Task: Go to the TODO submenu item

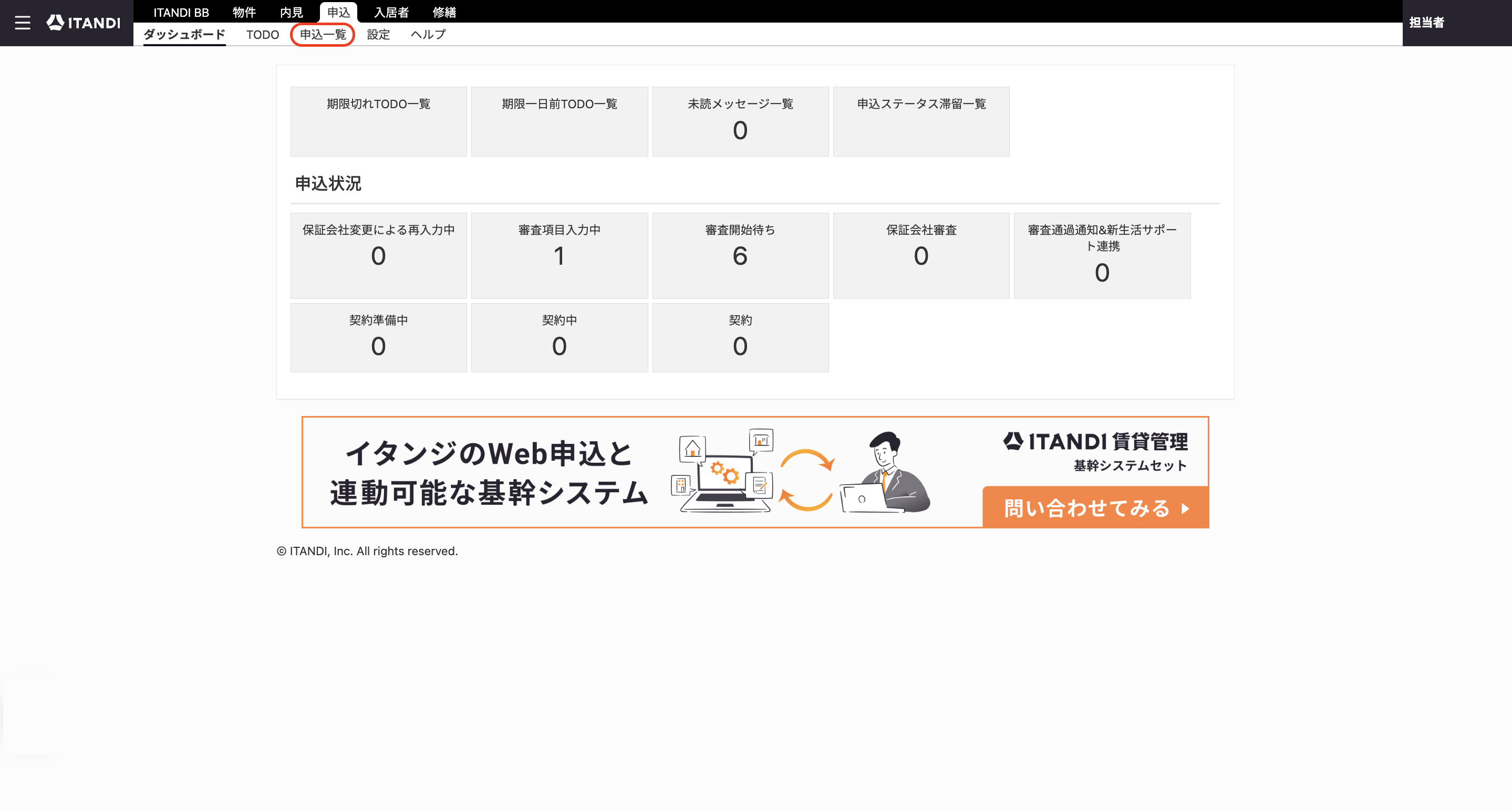Action: pyautogui.click(x=262, y=35)
